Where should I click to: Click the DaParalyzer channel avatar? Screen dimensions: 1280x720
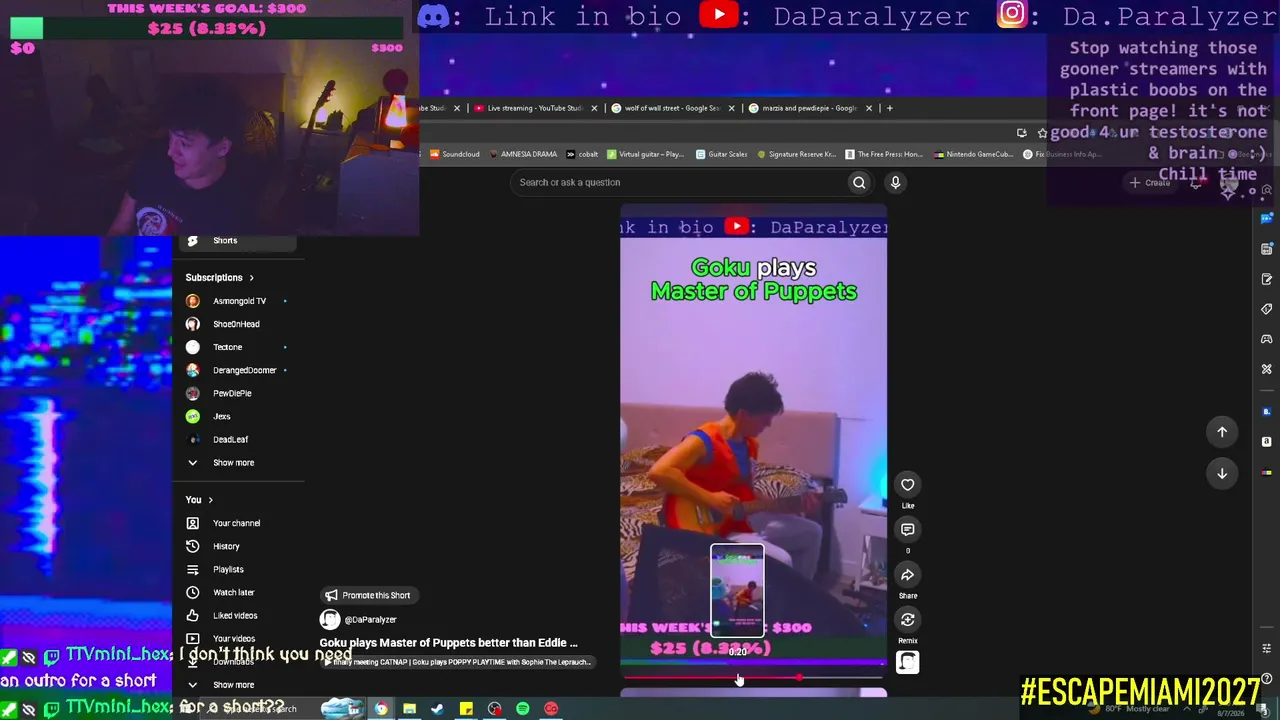[x=329, y=620]
